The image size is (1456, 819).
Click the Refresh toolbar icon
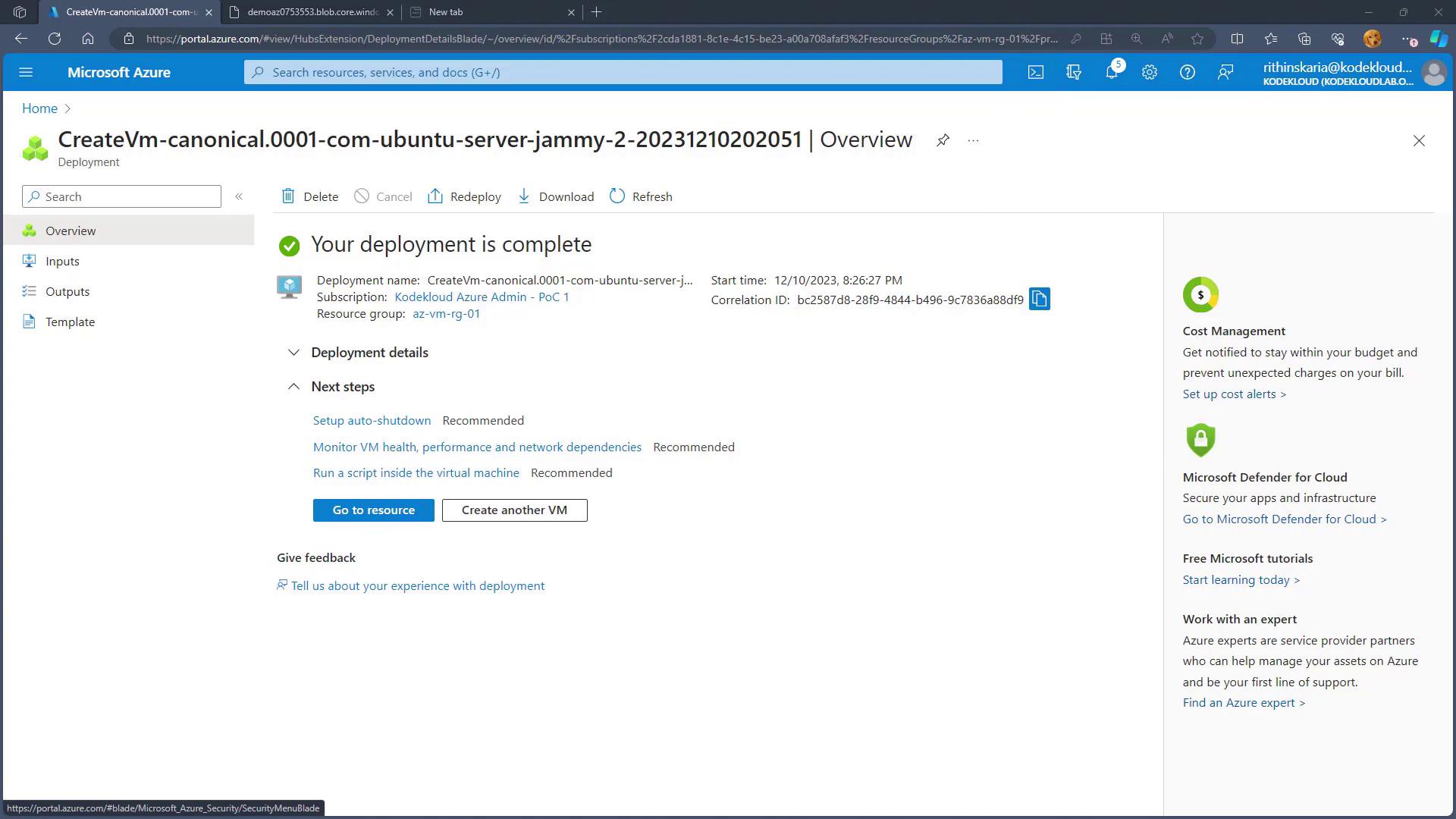[641, 196]
